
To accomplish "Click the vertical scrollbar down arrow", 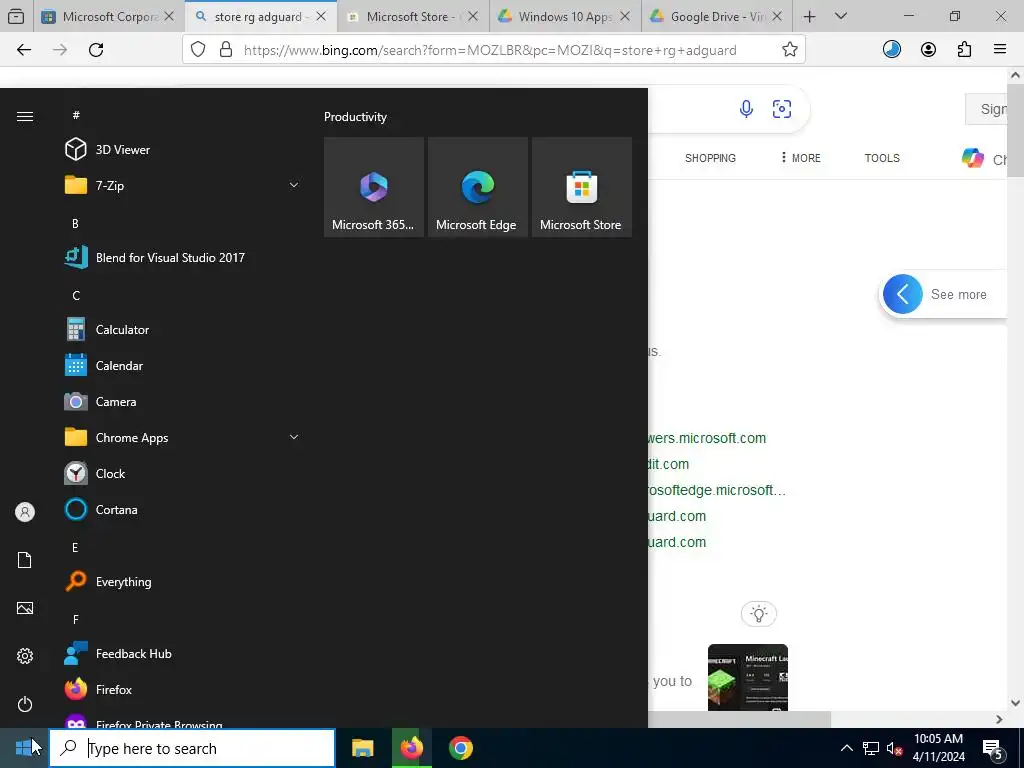I will (1015, 703).
